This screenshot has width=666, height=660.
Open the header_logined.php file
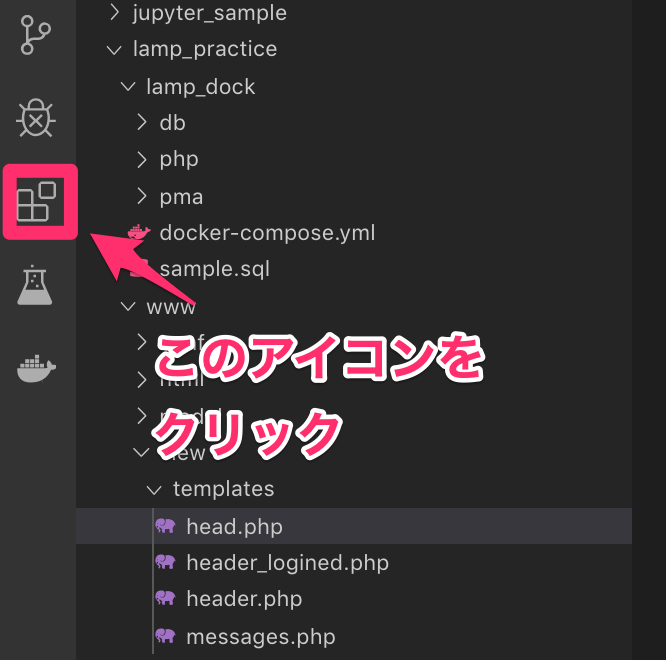(288, 563)
